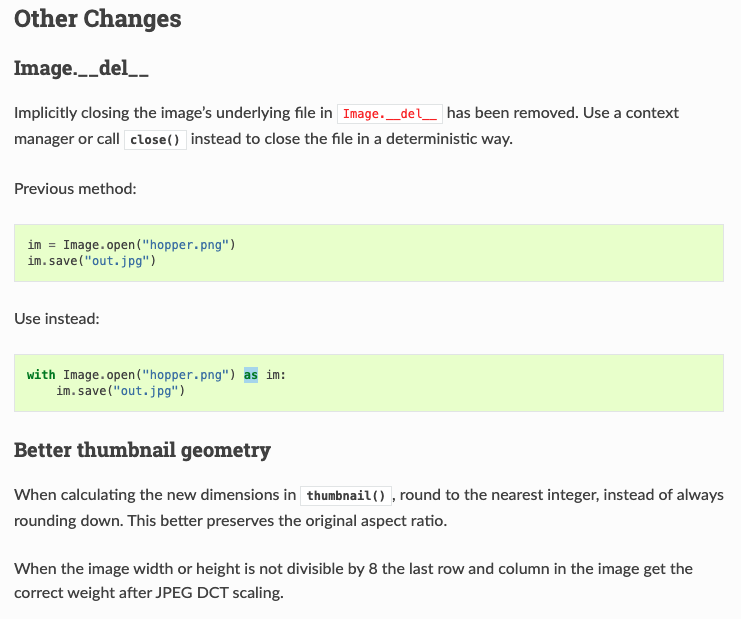Screen dimensions: 741x619
Task: Click the "hopper.png" string in first code block
Action: coord(185,245)
